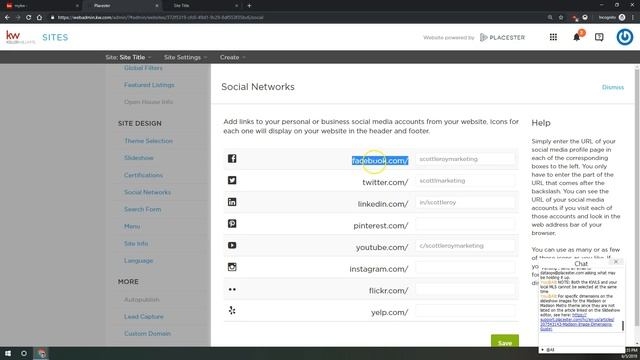Click the Yelp icon

[x=232, y=311]
